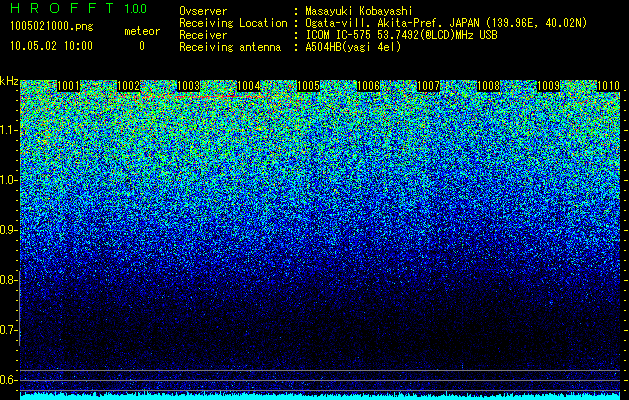
Task: Click the 1.0.0 version number
Action: point(136,9)
